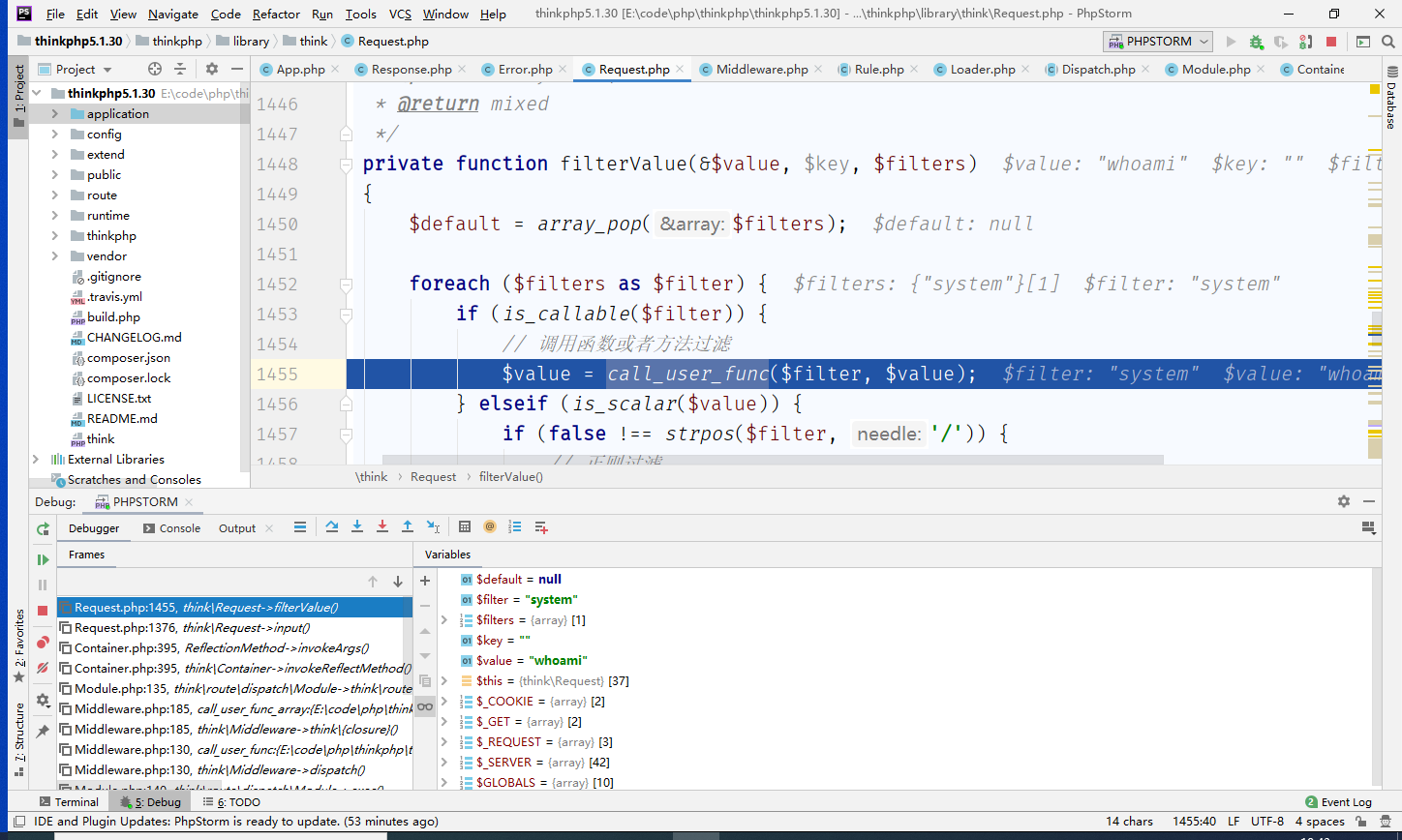Open the Event Log
This screenshot has width=1402, height=840.
[1338, 802]
